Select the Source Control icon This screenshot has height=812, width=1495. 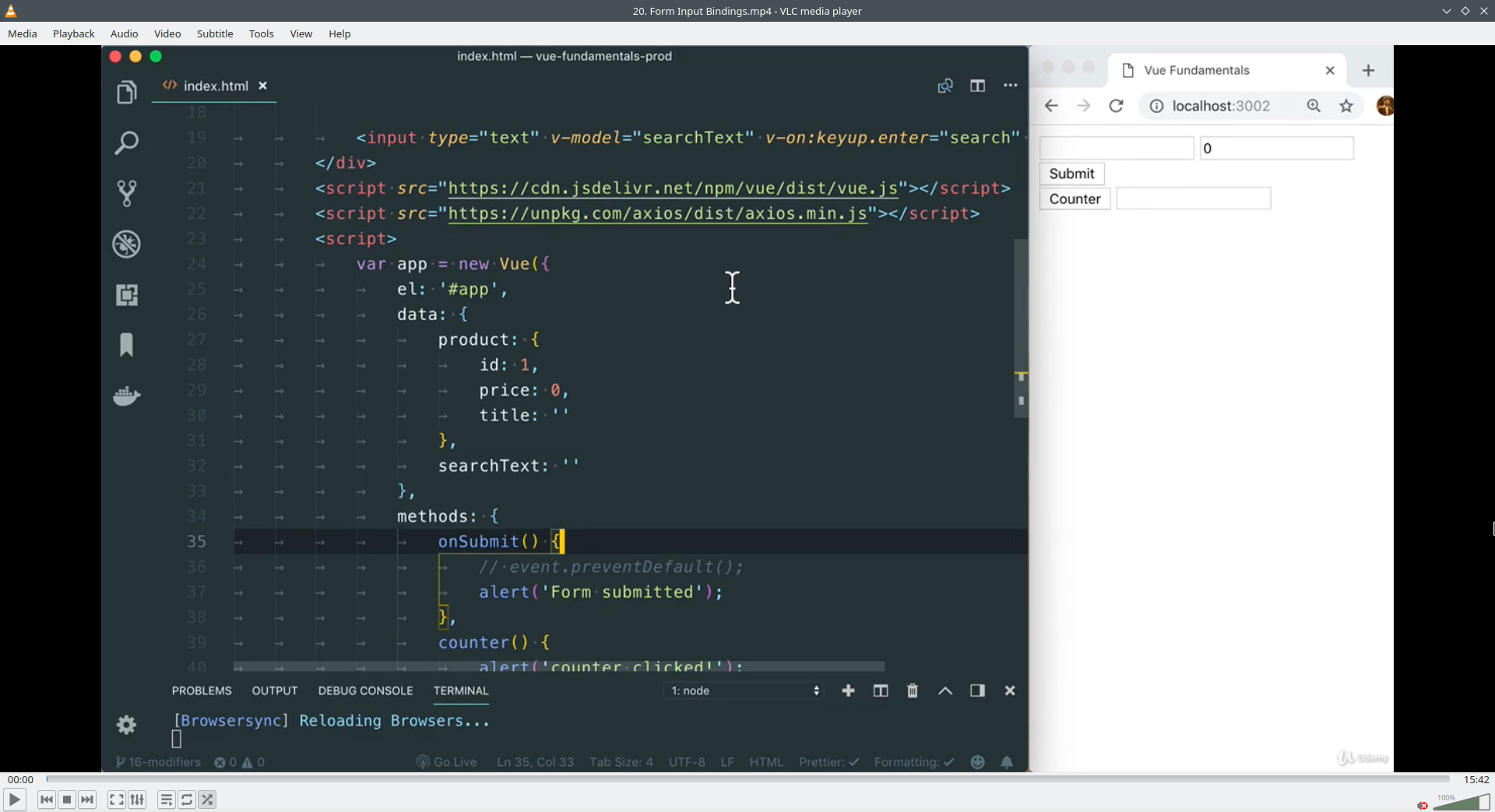click(127, 193)
